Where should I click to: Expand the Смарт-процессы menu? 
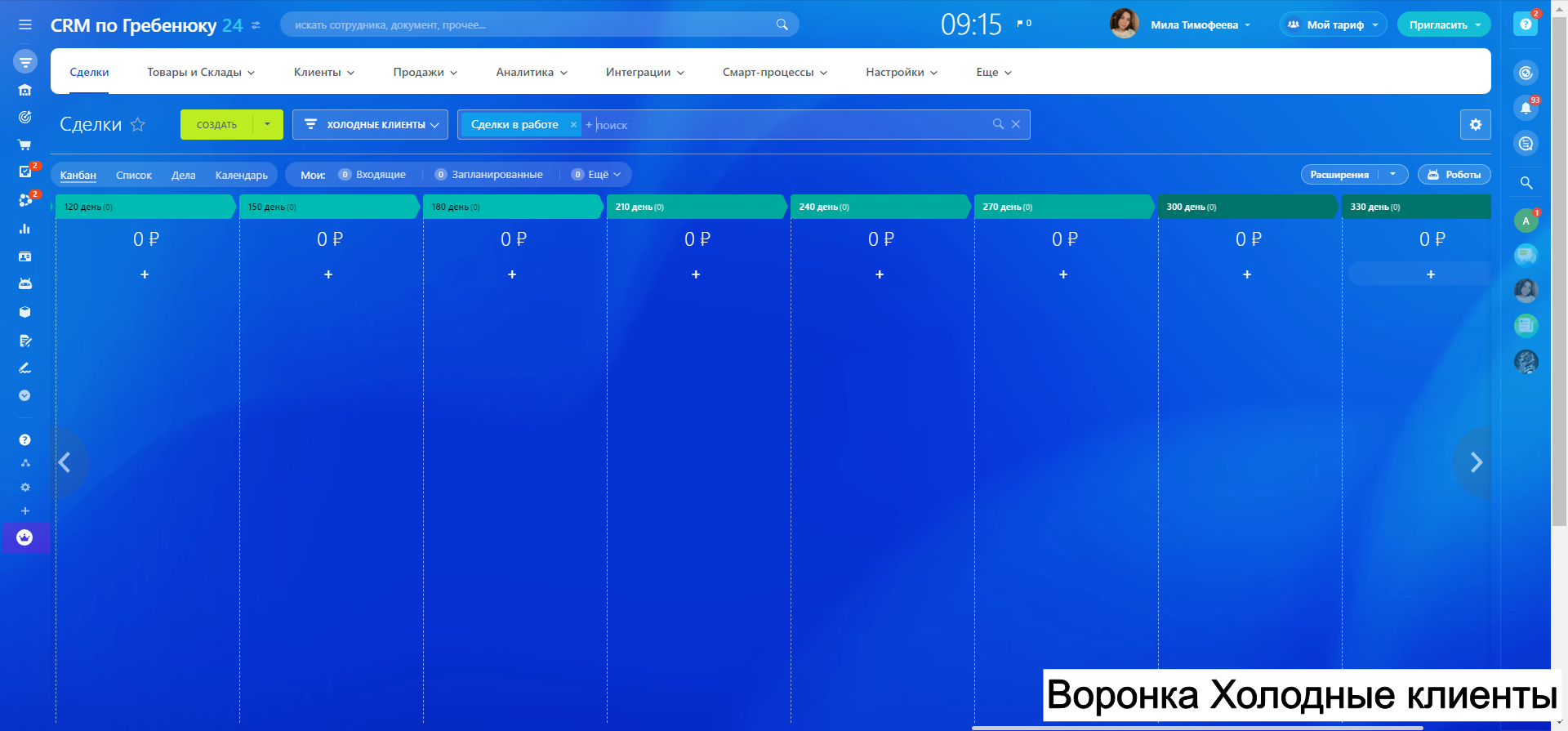tap(775, 72)
